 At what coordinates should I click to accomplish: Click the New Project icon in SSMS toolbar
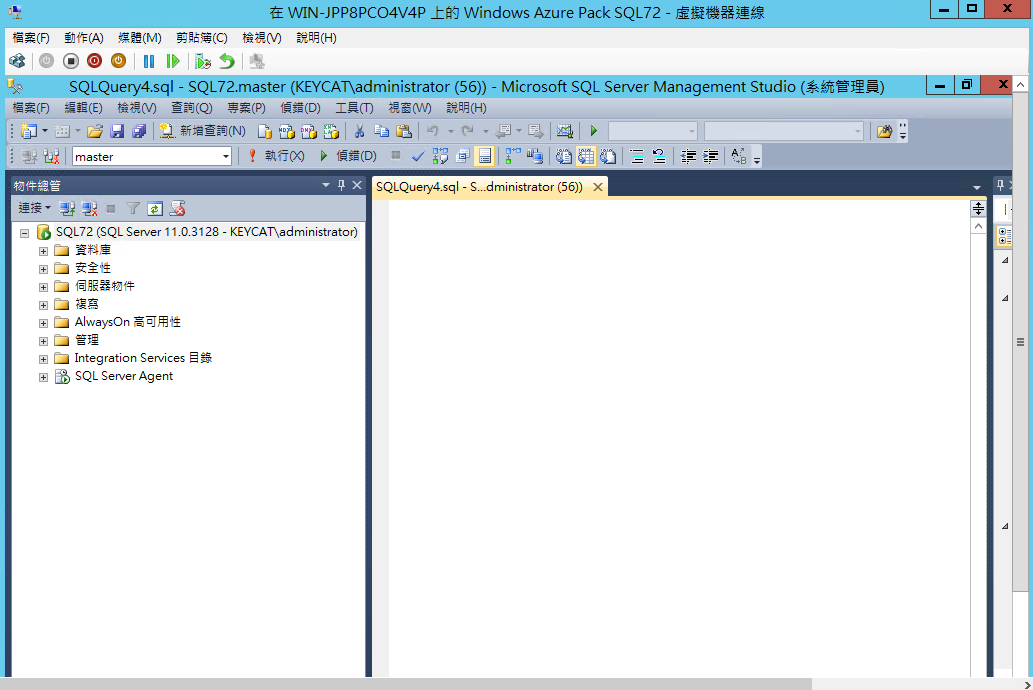[x=29, y=131]
